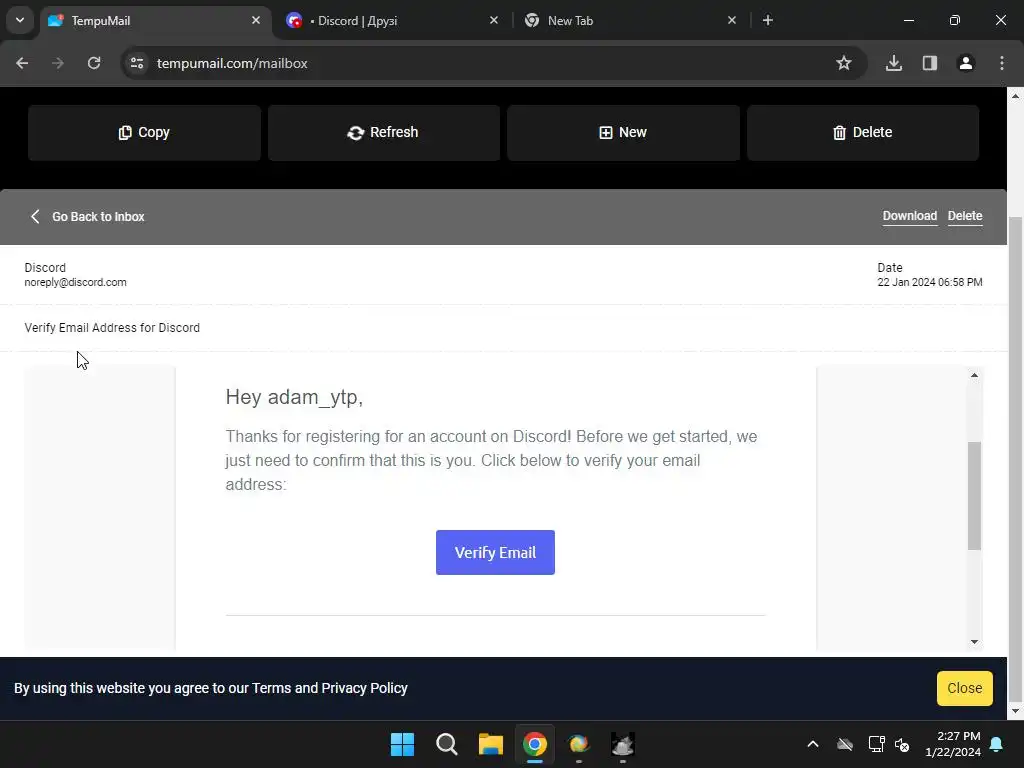Show hidden system tray icons
The image size is (1024, 768).
point(813,744)
